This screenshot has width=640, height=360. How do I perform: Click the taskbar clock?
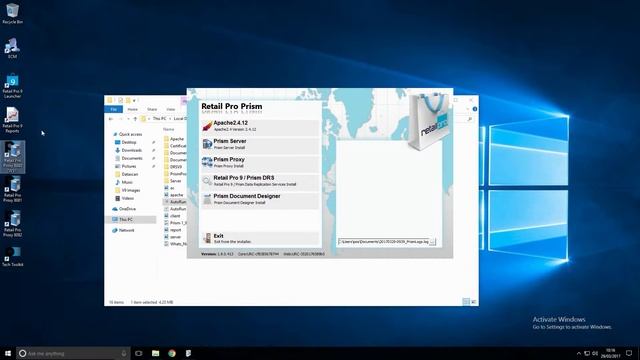tap(611, 353)
